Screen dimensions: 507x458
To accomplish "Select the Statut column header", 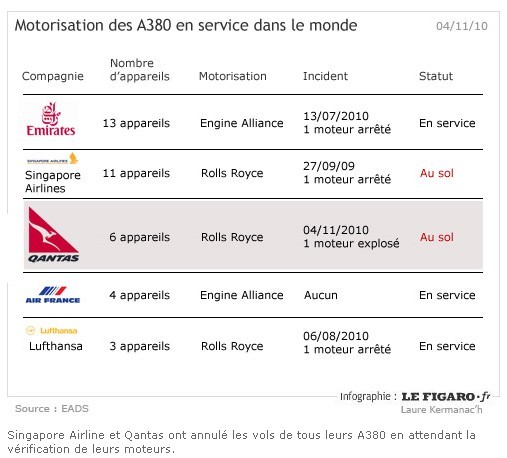I will click(x=436, y=76).
